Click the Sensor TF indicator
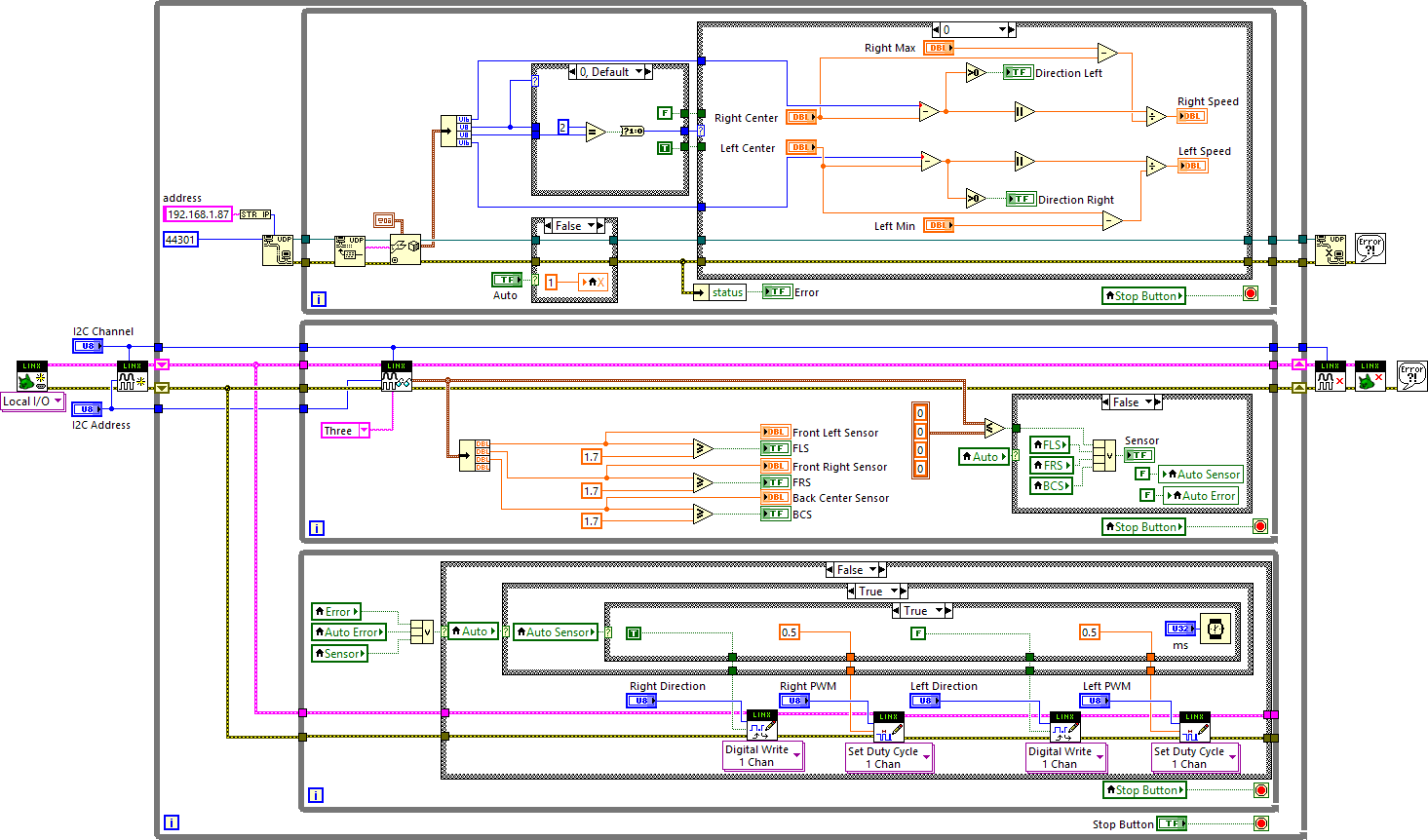 1139,455
